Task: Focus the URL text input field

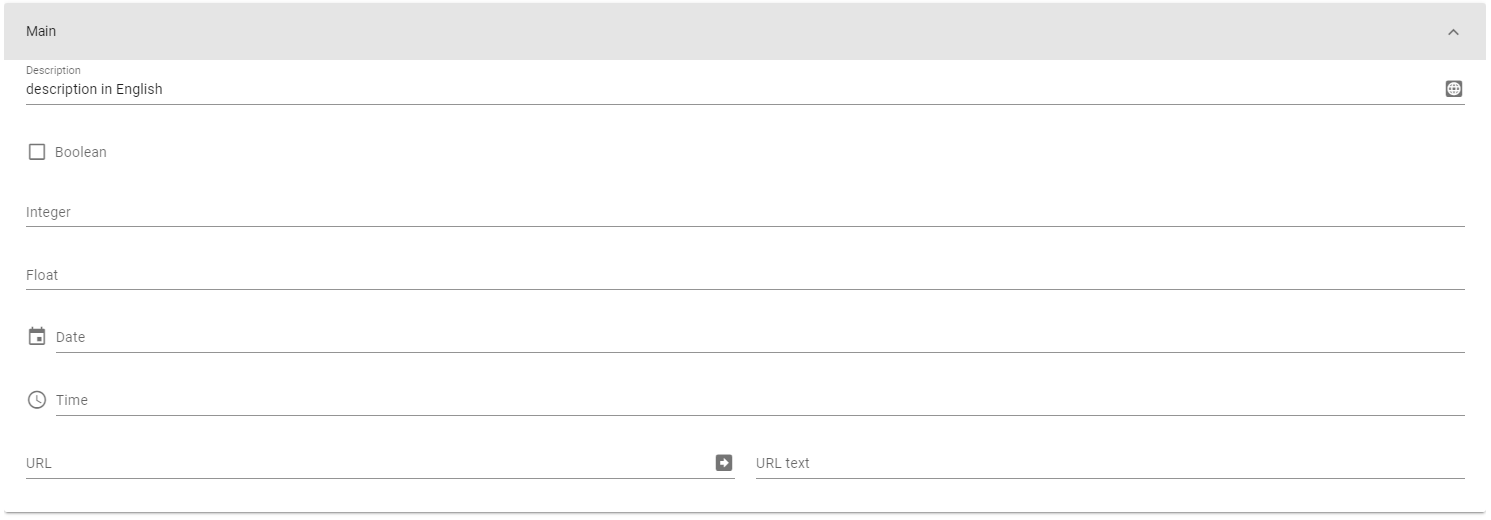Action: coord(1110,463)
